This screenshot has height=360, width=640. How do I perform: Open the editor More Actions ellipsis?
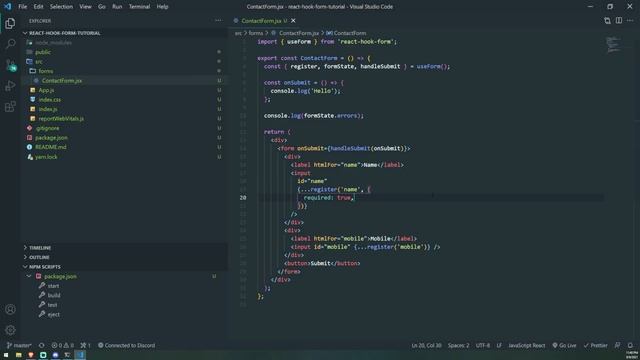point(630,20)
